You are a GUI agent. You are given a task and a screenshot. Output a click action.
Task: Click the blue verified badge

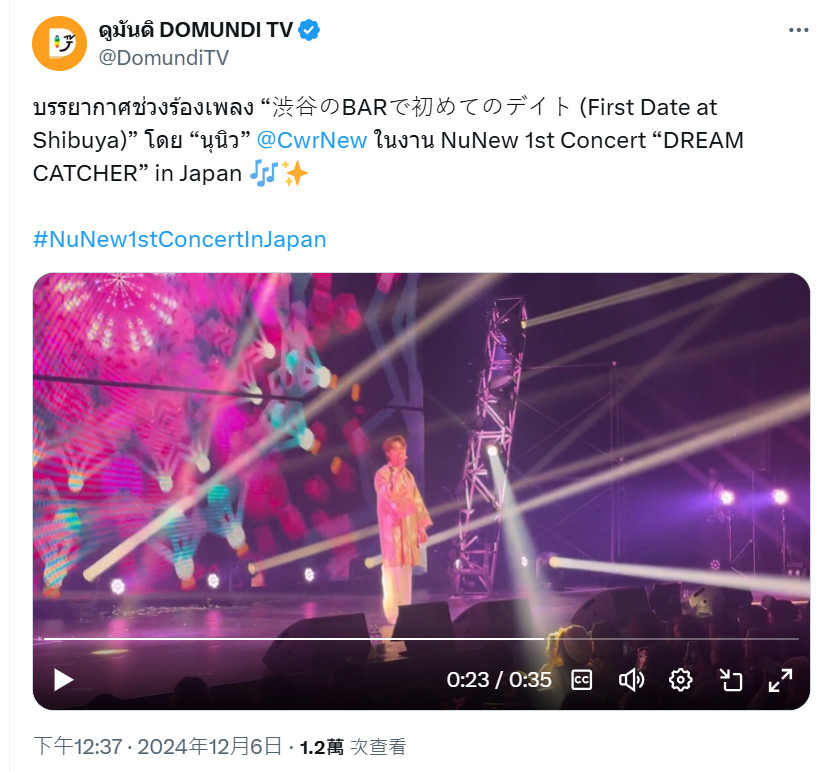[309, 30]
